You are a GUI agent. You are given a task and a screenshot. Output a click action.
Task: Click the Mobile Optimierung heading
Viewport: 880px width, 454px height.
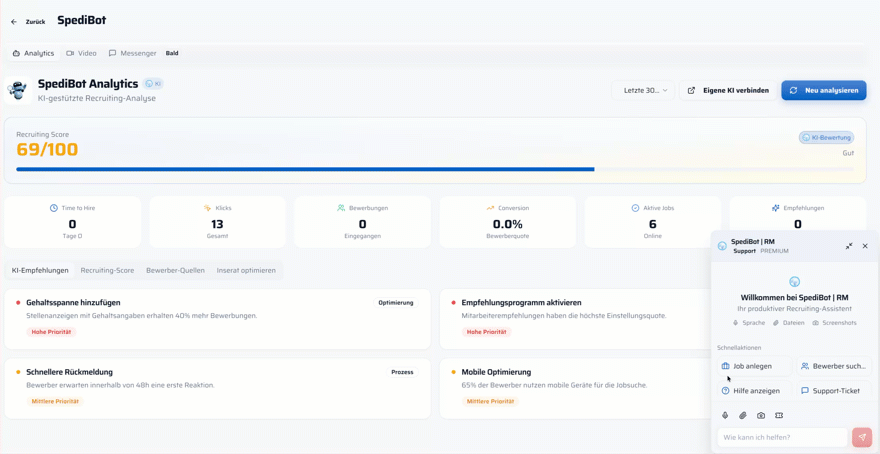coord(496,372)
